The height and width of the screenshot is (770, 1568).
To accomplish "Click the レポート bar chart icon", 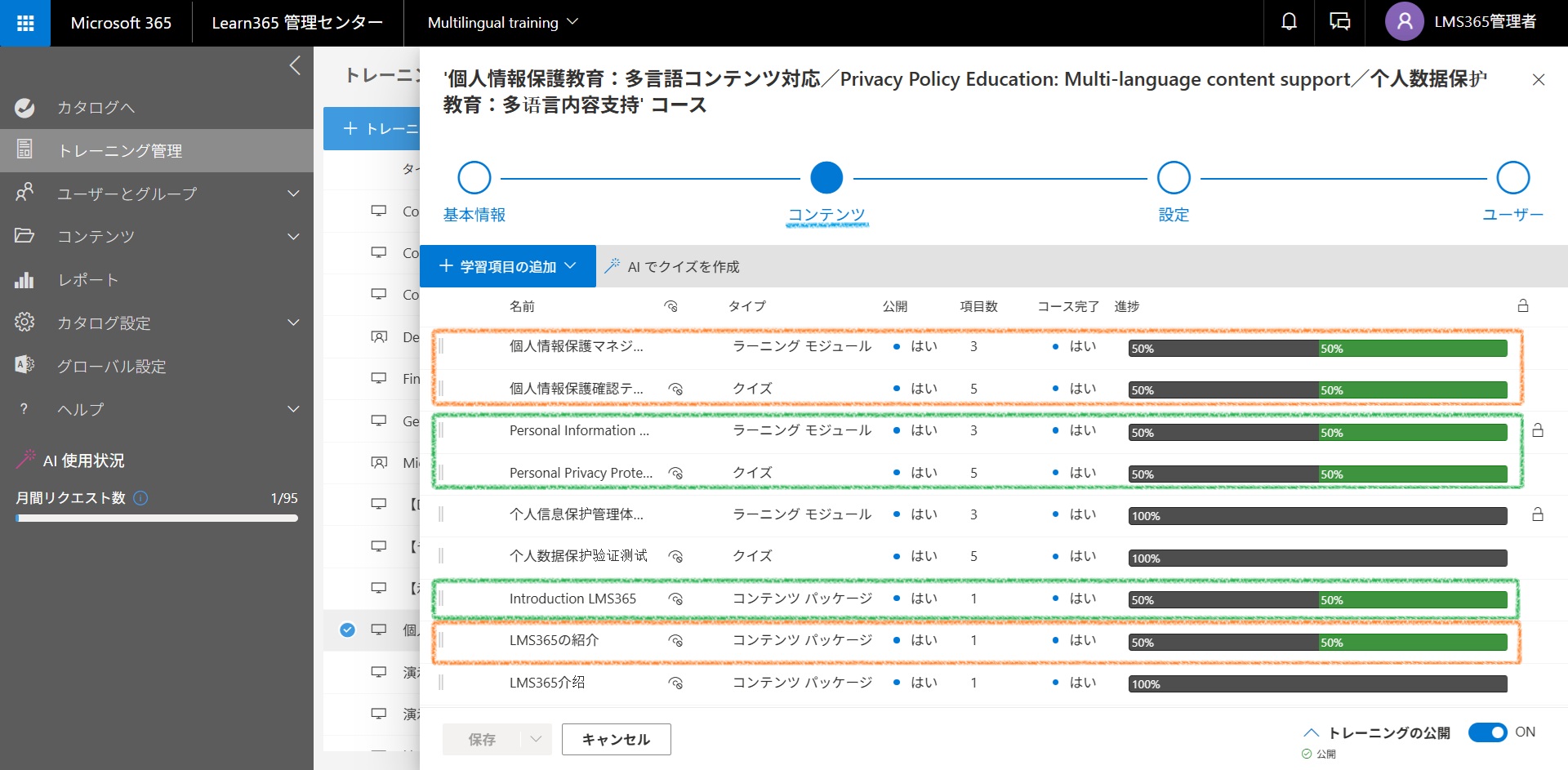I will pyautogui.click(x=24, y=280).
